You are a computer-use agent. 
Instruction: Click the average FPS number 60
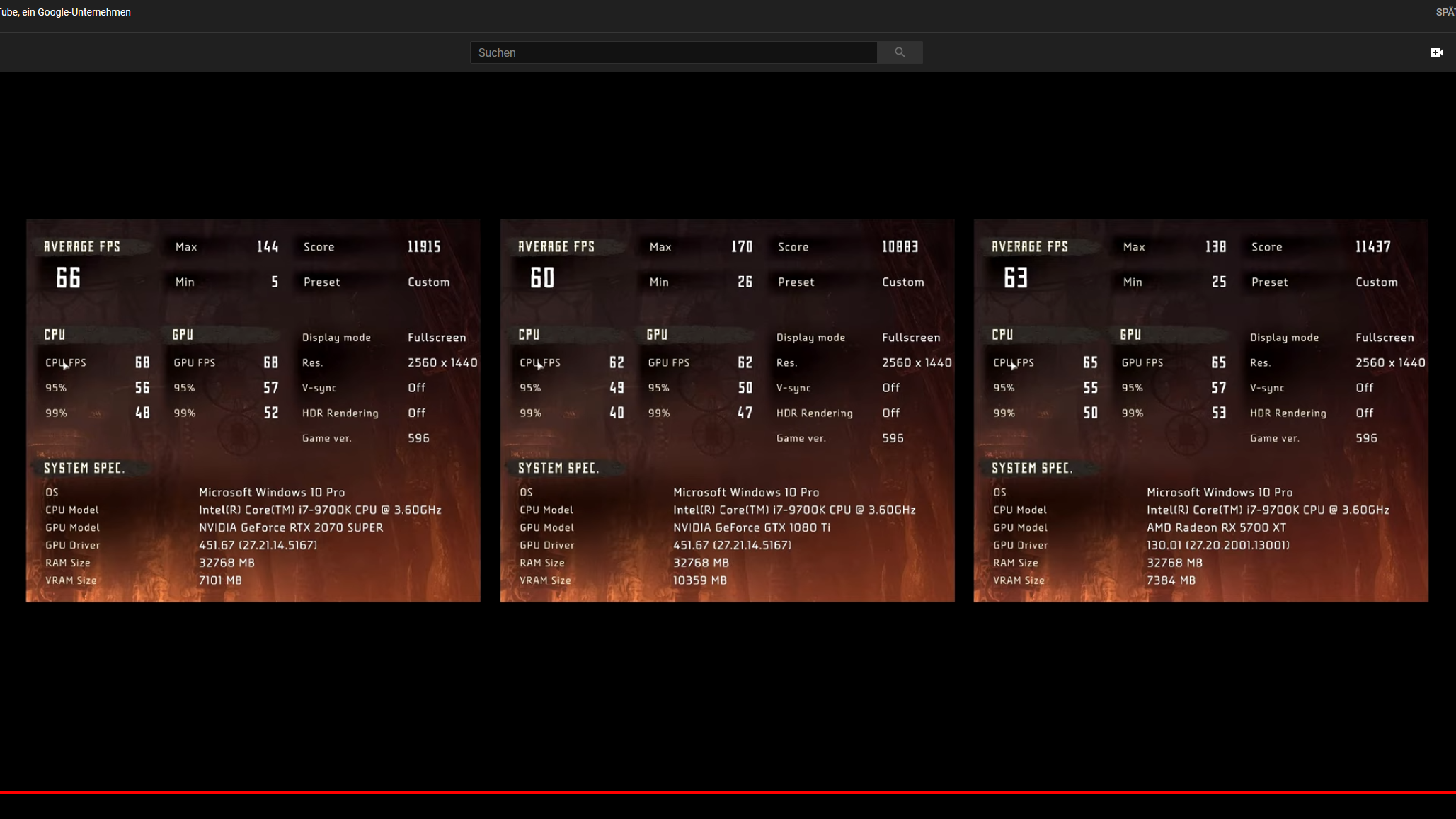(542, 277)
